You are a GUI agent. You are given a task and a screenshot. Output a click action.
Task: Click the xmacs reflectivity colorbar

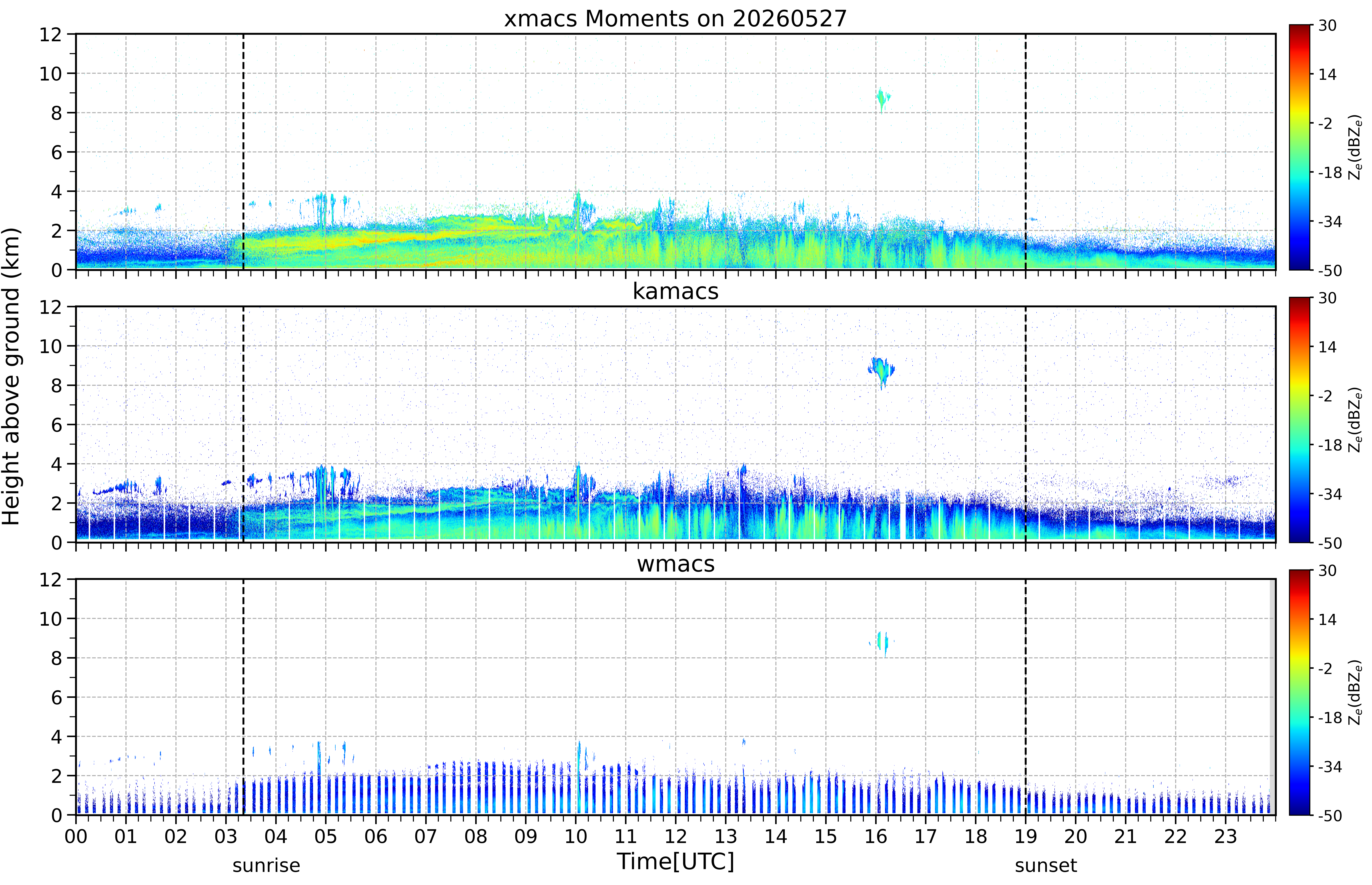[1299, 147]
